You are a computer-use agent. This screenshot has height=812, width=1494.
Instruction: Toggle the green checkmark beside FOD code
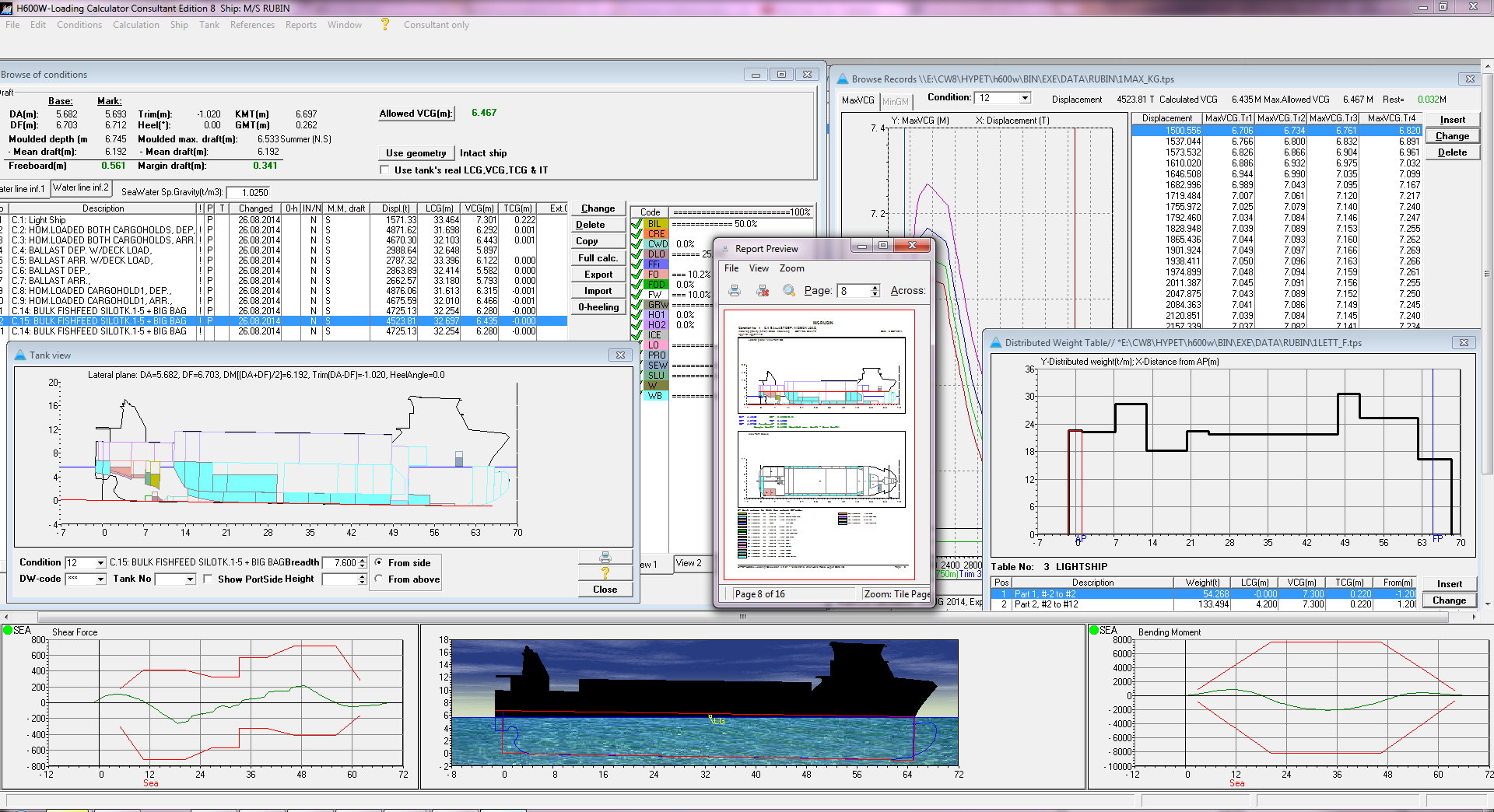point(637,285)
